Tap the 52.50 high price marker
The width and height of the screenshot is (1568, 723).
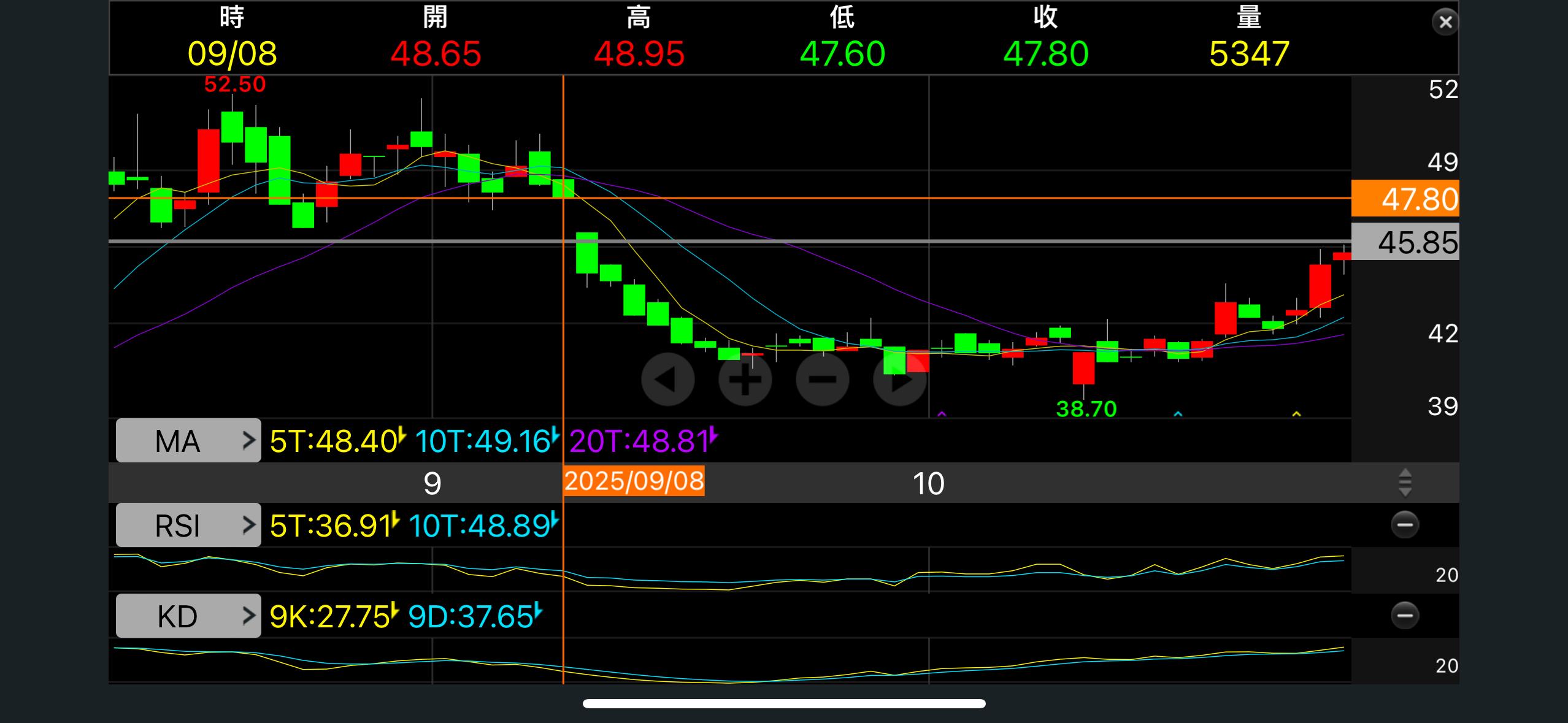click(x=234, y=85)
